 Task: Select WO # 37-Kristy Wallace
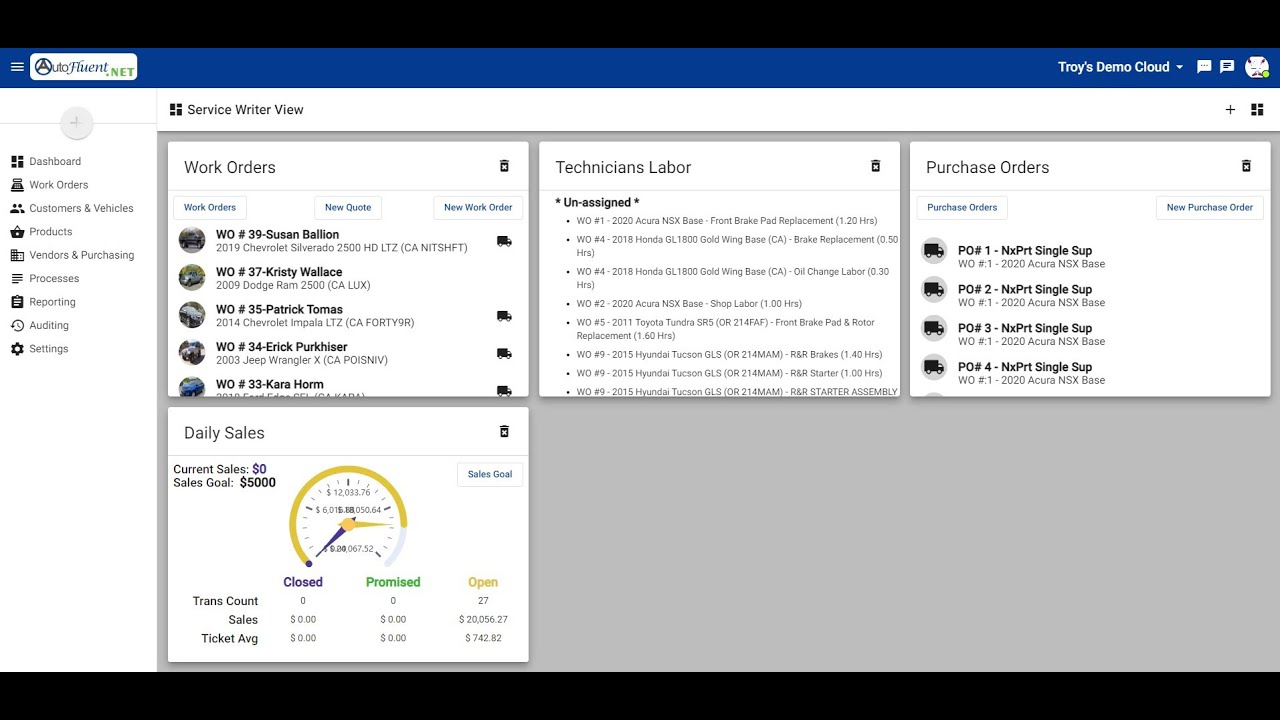pyautogui.click(x=279, y=272)
